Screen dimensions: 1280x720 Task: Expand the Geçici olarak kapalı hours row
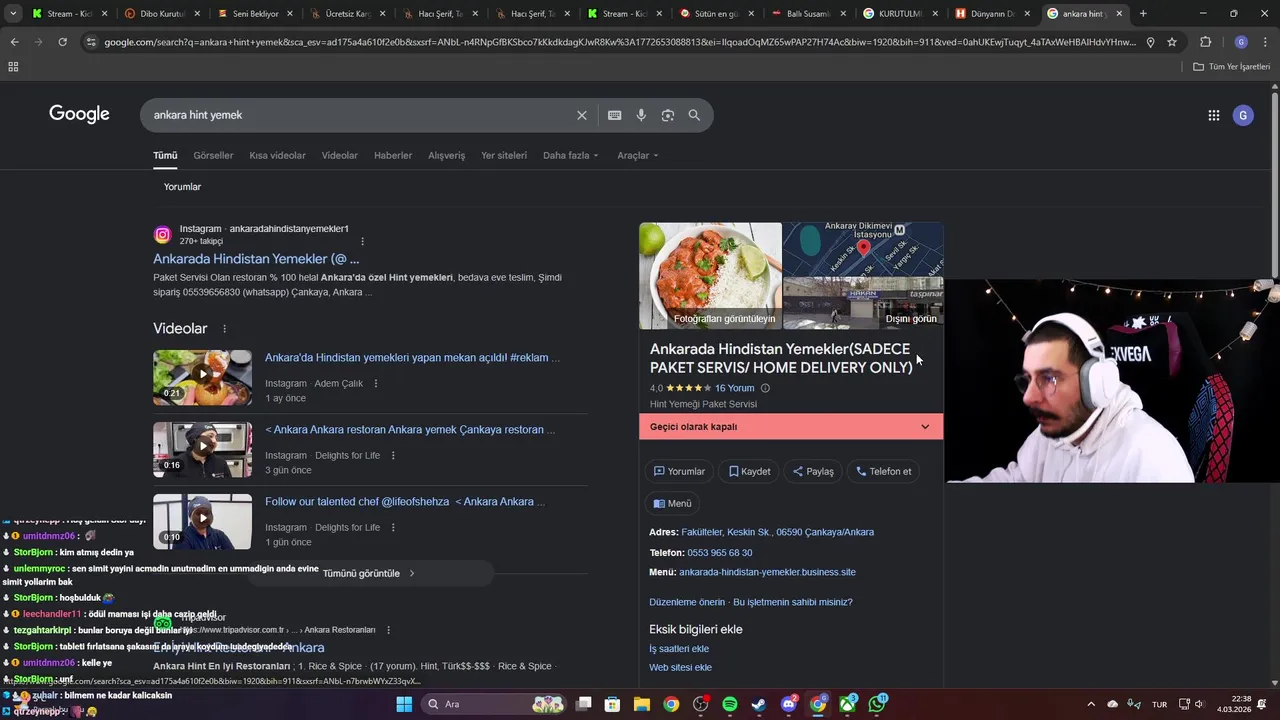coord(791,427)
